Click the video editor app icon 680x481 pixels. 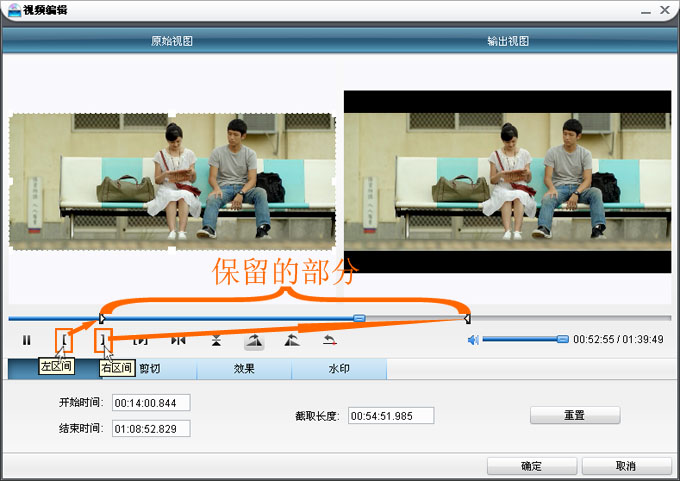click(14, 10)
